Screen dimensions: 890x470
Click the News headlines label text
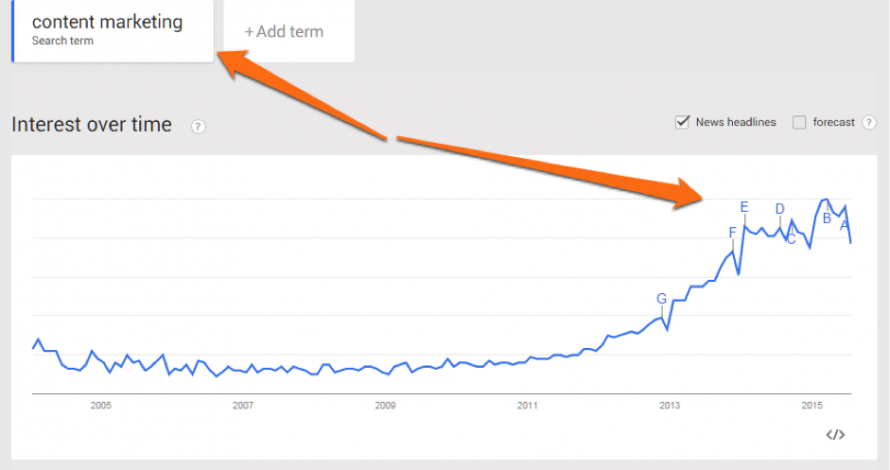[736, 122]
